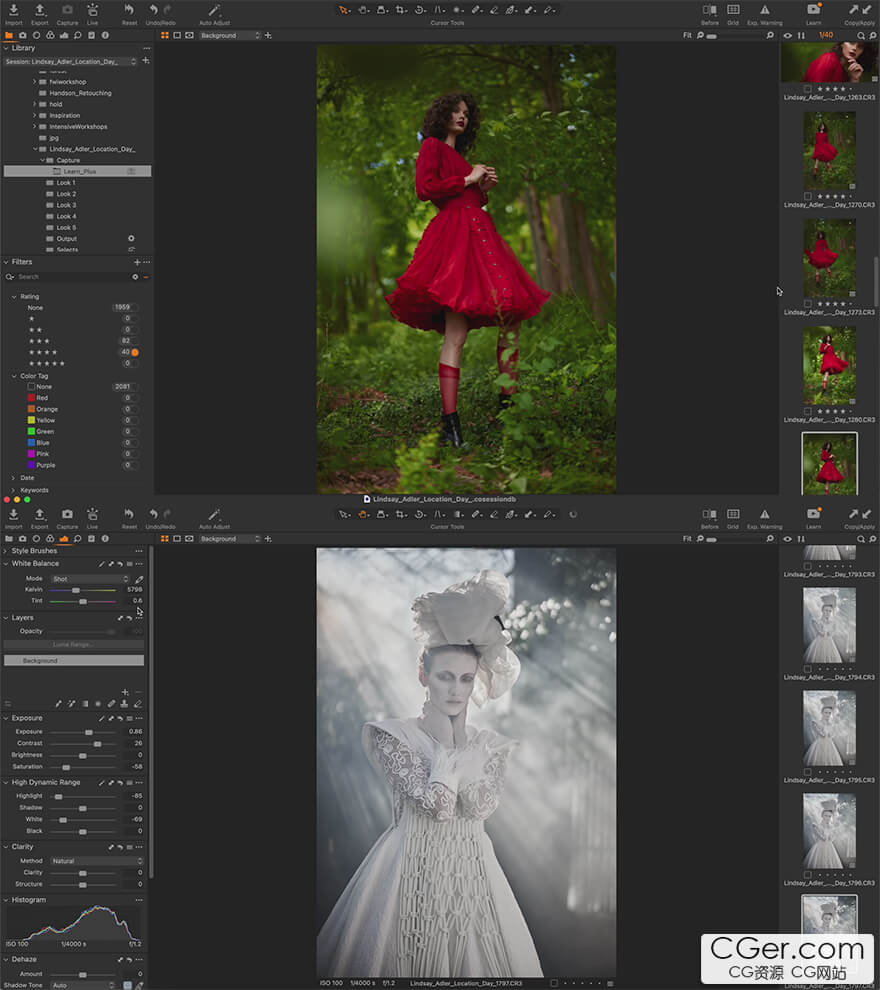This screenshot has width=880, height=990.
Task: Open the Learn_Plus capture folder
Action: click(x=78, y=171)
